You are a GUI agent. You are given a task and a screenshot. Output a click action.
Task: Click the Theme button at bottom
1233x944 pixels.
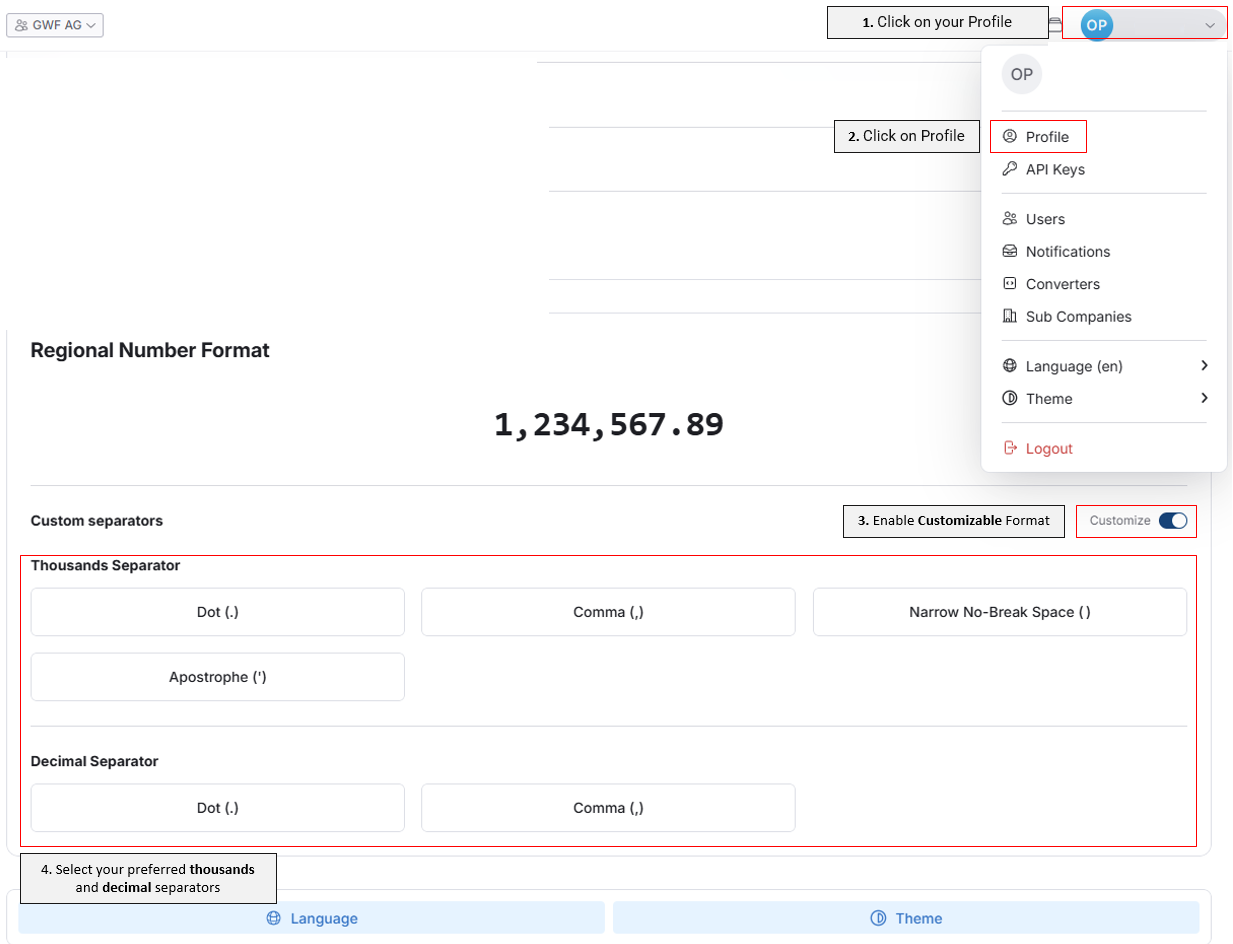coord(906,918)
